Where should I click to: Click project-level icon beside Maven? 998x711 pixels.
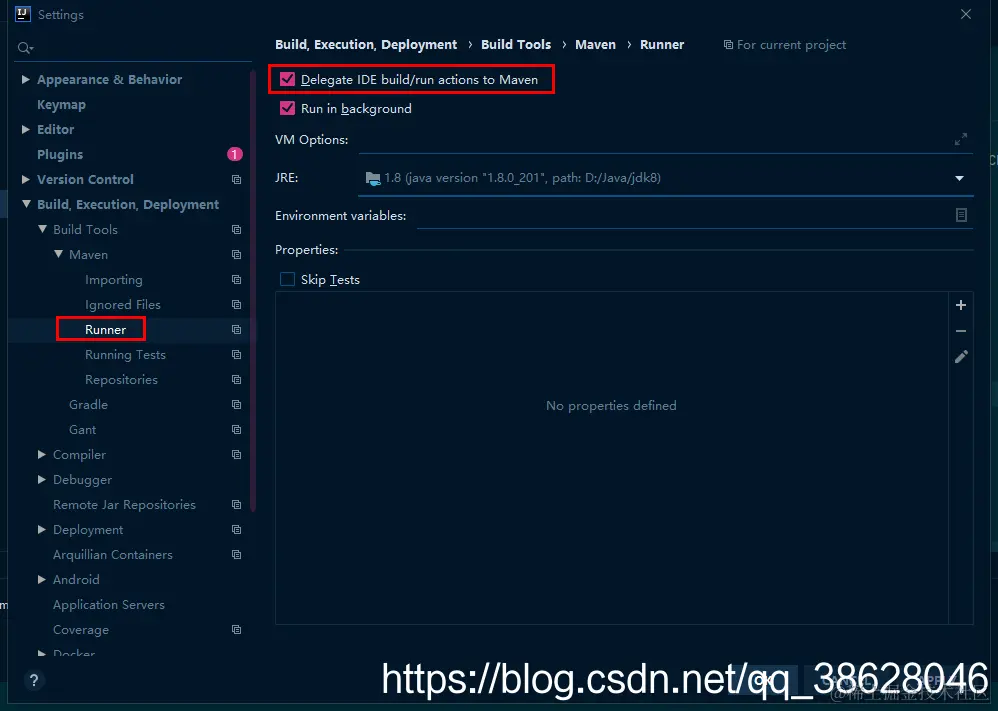pyautogui.click(x=237, y=254)
